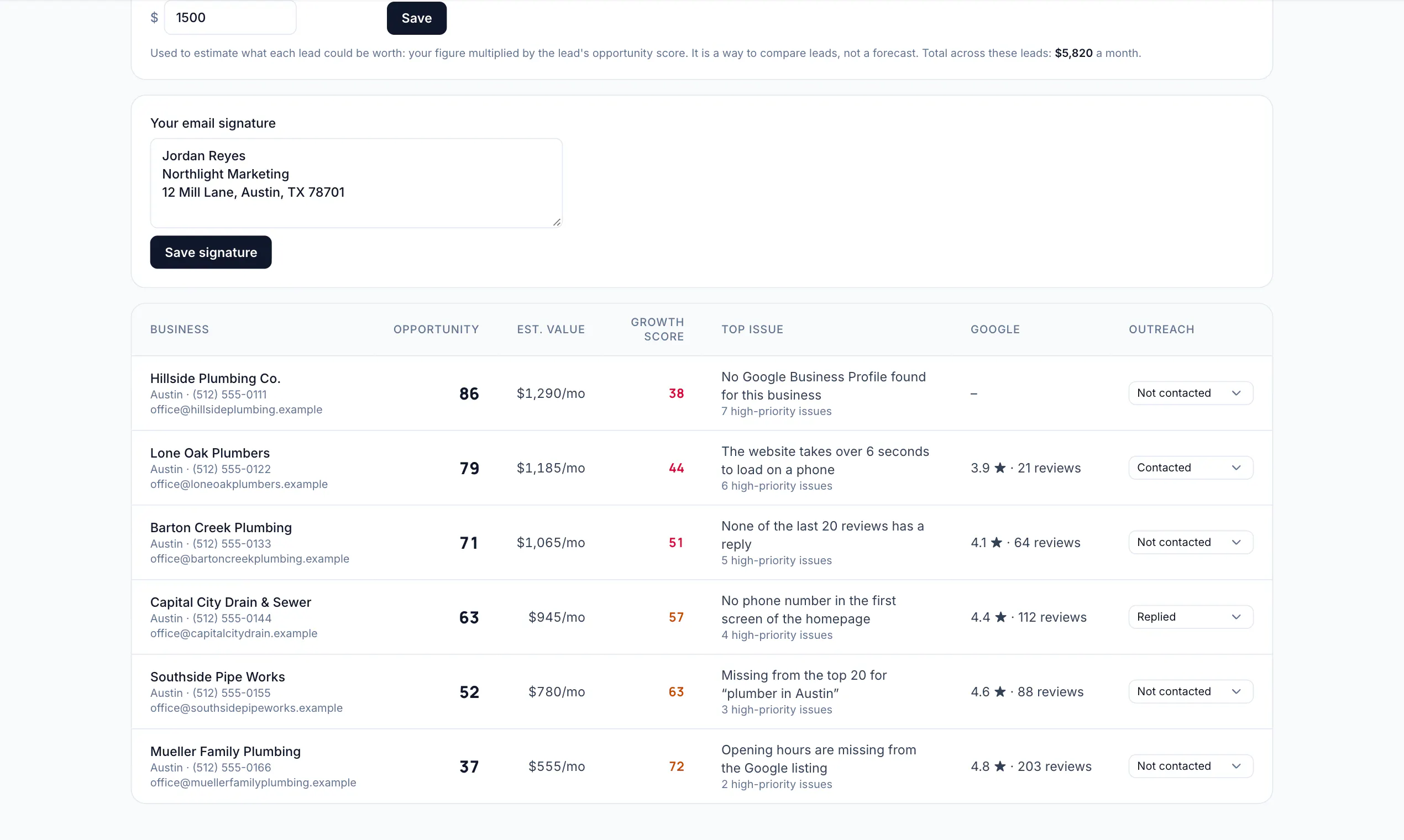Open the outreach dropdown for Southside Pipe Works
The height and width of the screenshot is (840, 1404).
pos(1191,692)
